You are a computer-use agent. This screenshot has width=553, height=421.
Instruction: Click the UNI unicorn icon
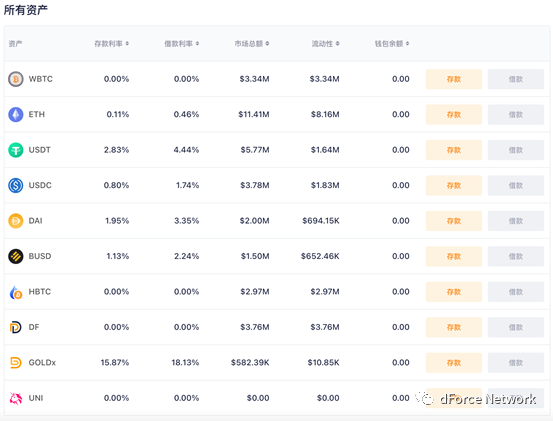pyautogui.click(x=16, y=398)
